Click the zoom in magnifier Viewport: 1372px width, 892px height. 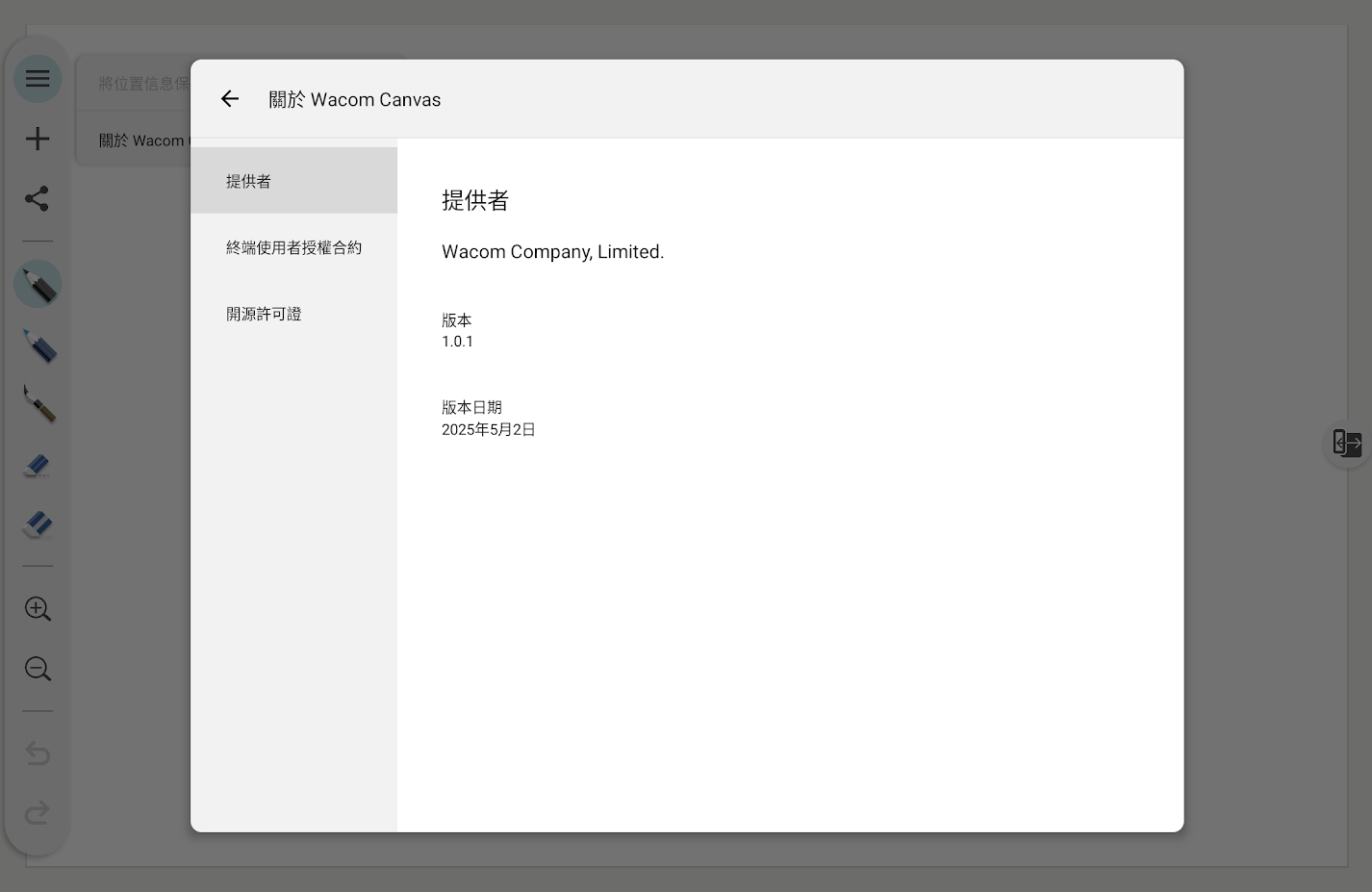click(38, 609)
